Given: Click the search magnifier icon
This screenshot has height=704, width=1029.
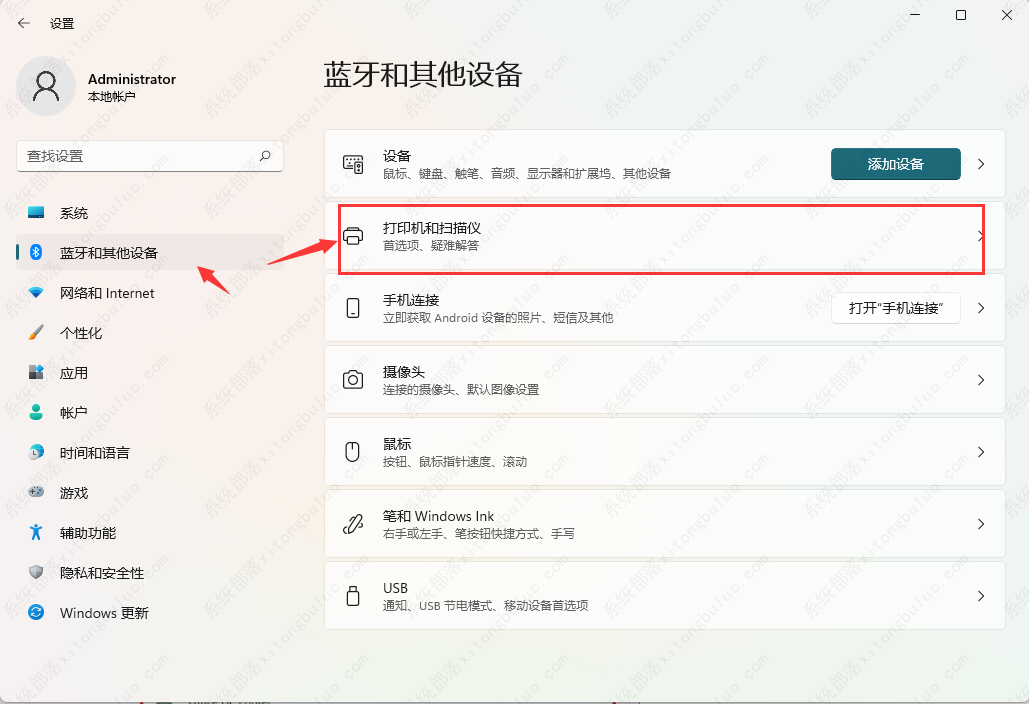Looking at the screenshot, I should tap(265, 156).
